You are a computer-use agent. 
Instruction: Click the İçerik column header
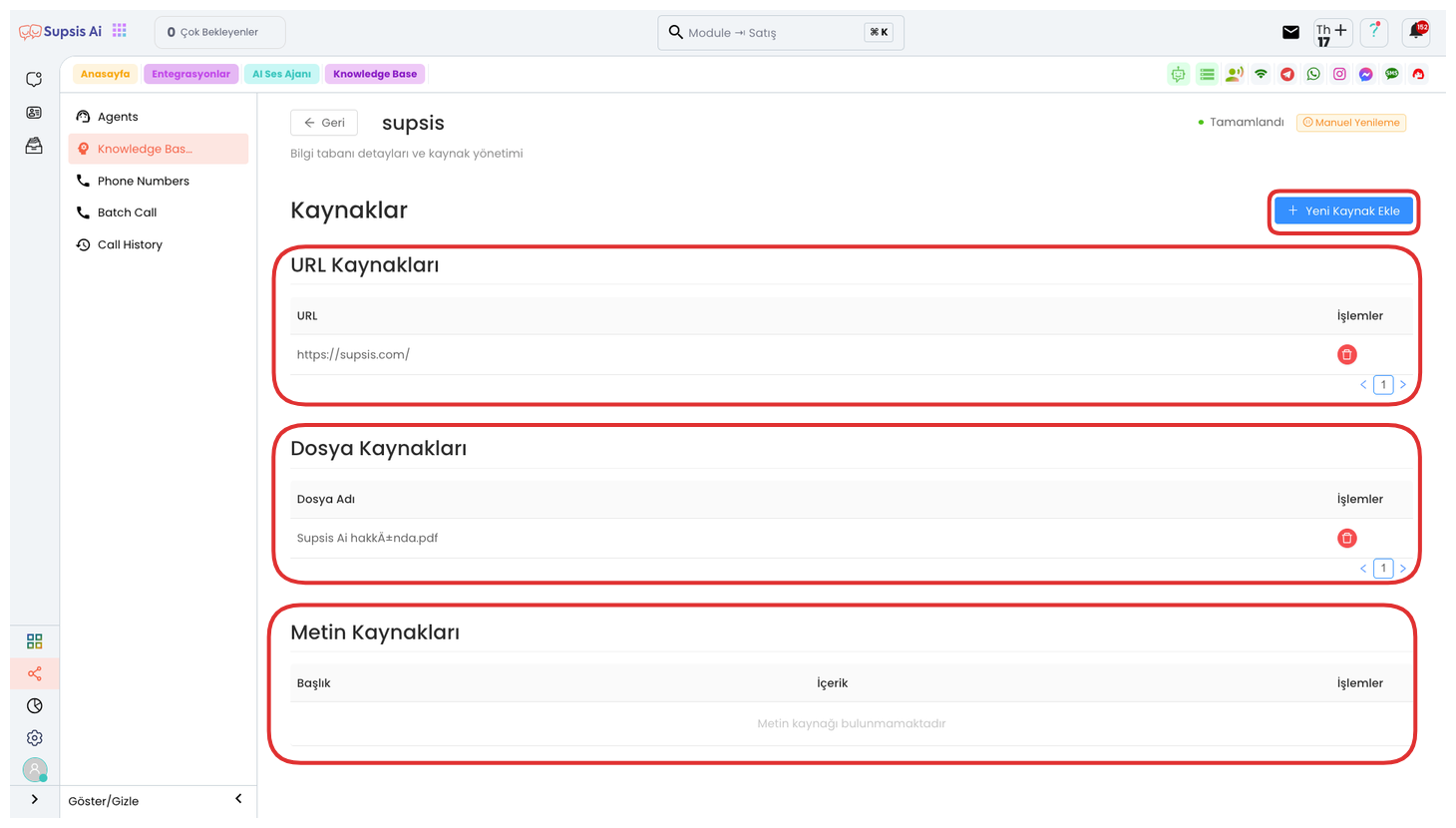coord(832,683)
